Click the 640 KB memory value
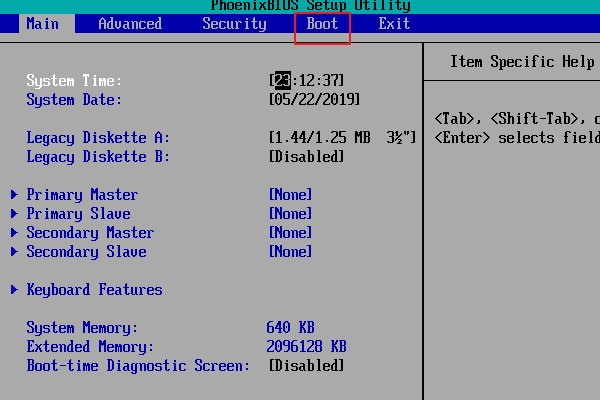This screenshot has width=600, height=400. coord(290,327)
